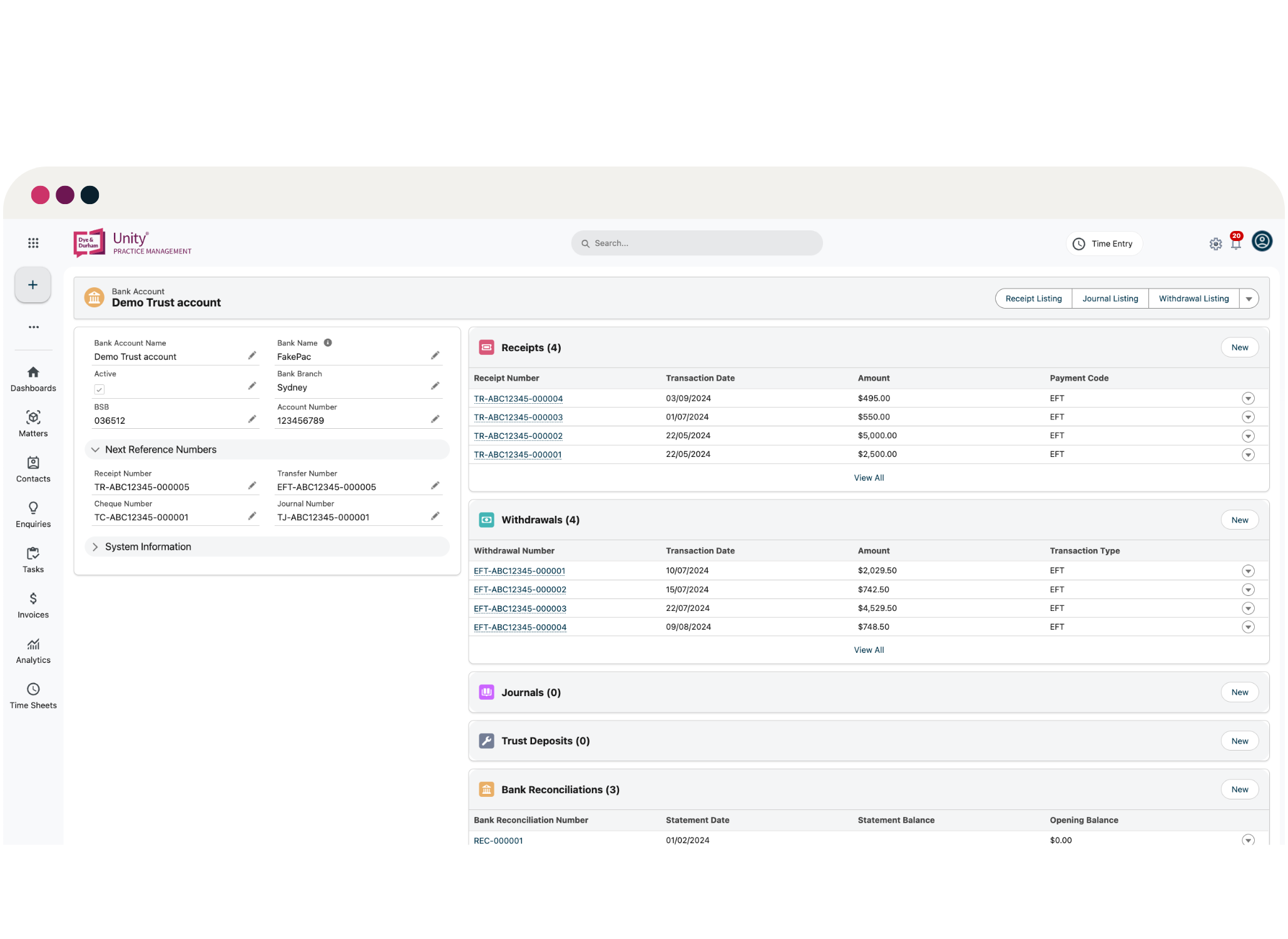Open receipt link TR-ABC12345-000002
This screenshot has width=1288, height=939.
point(518,436)
